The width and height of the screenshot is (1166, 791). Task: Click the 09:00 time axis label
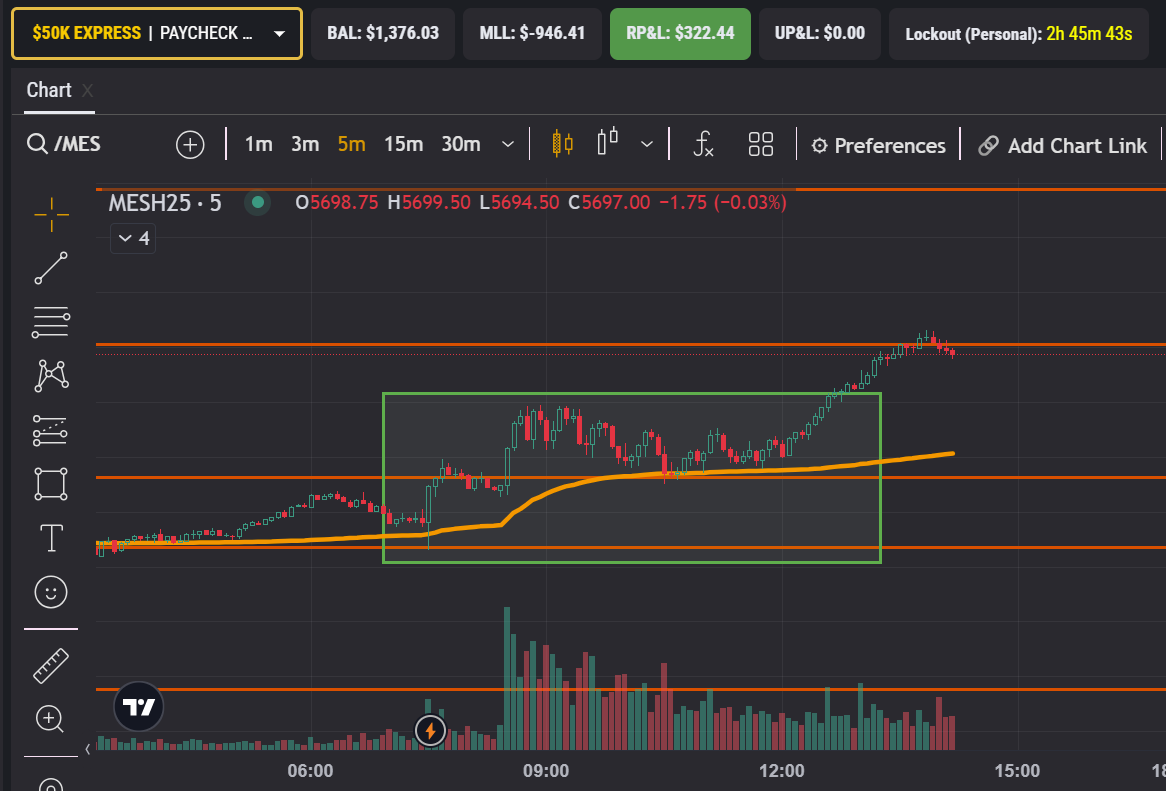[546, 771]
